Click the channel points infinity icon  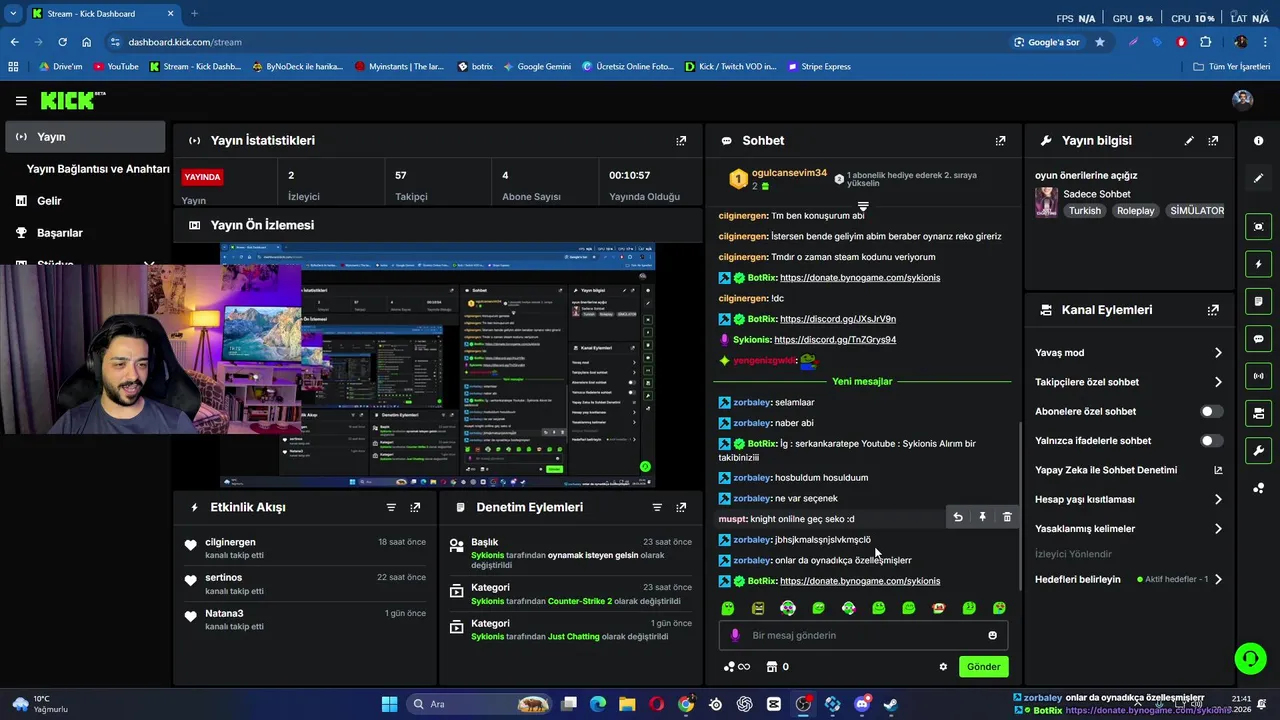click(736, 667)
